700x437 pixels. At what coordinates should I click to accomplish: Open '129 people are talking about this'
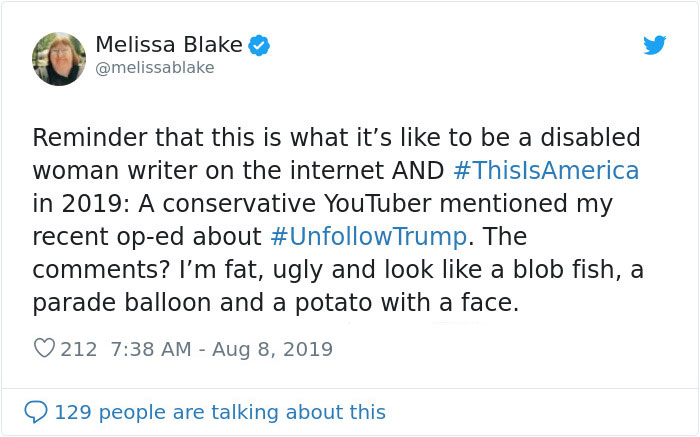[x=219, y=412]
